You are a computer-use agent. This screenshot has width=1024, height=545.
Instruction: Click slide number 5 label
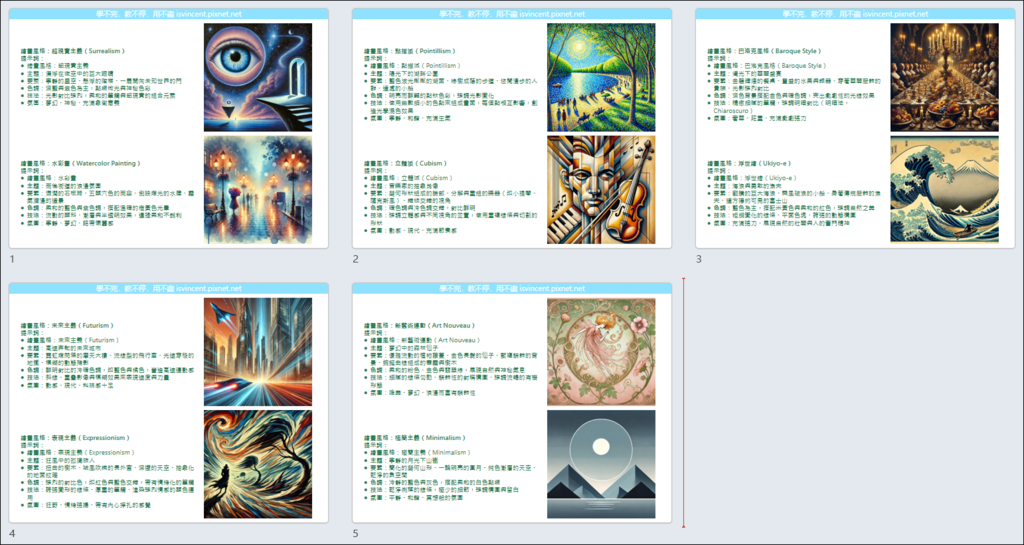tap(356, 534)
